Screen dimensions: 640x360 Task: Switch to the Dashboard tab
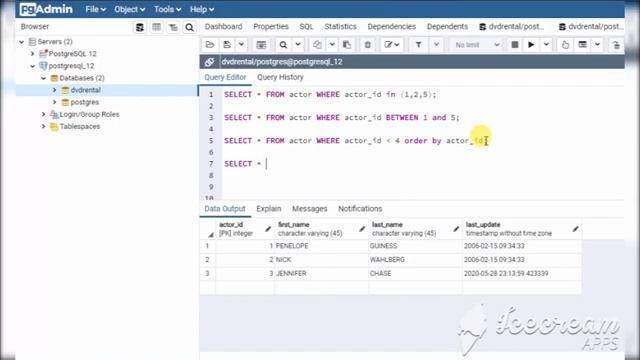click(223, 27)
